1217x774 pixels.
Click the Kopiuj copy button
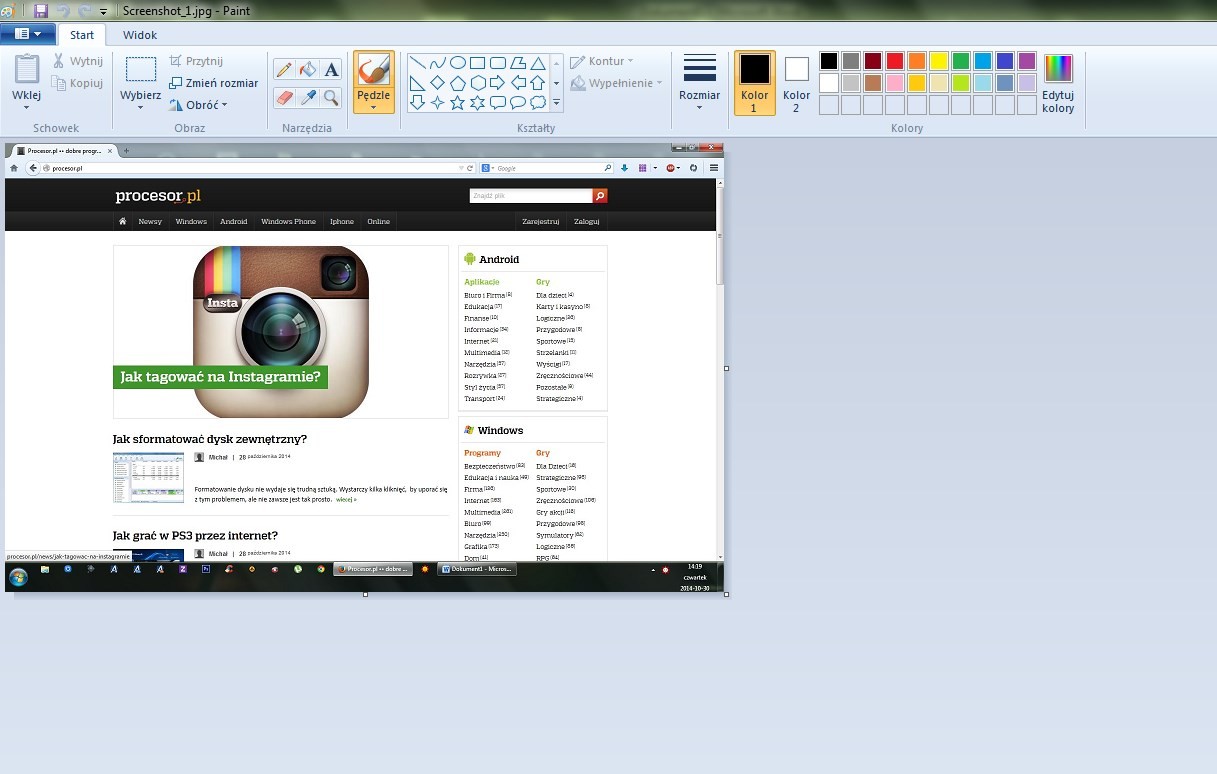77,83
